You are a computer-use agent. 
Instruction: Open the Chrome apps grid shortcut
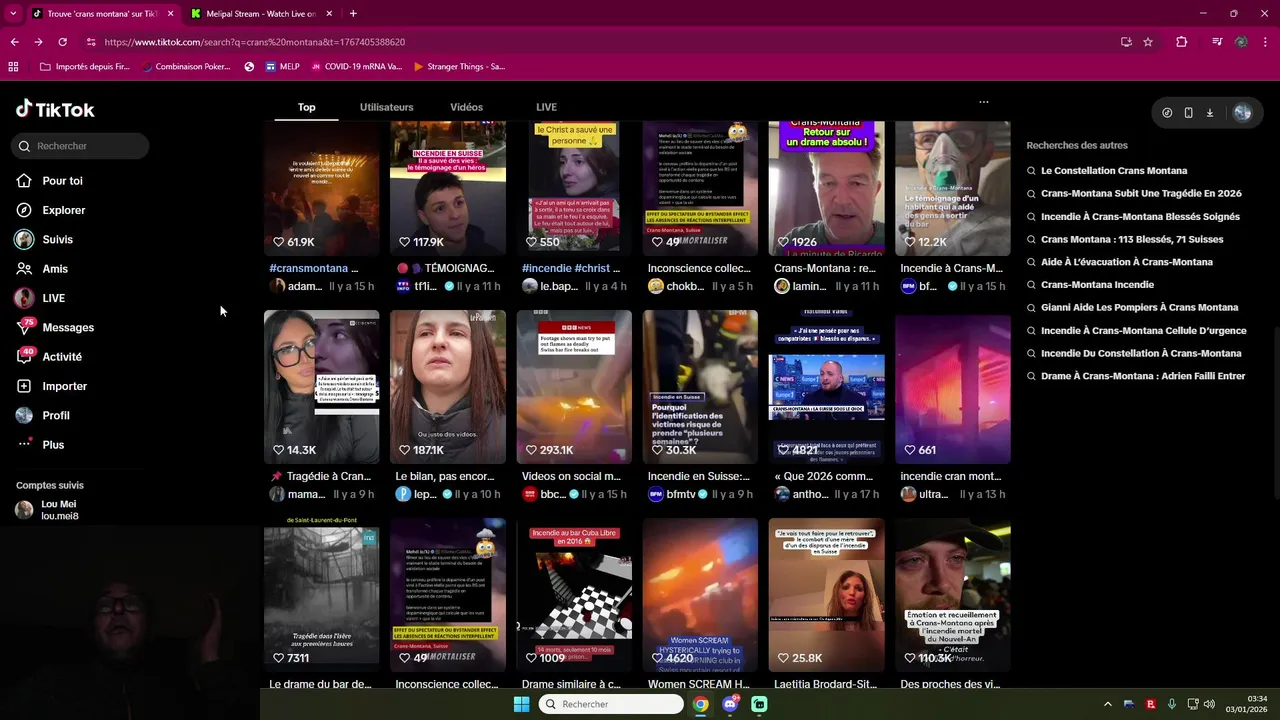coord(13,67)
